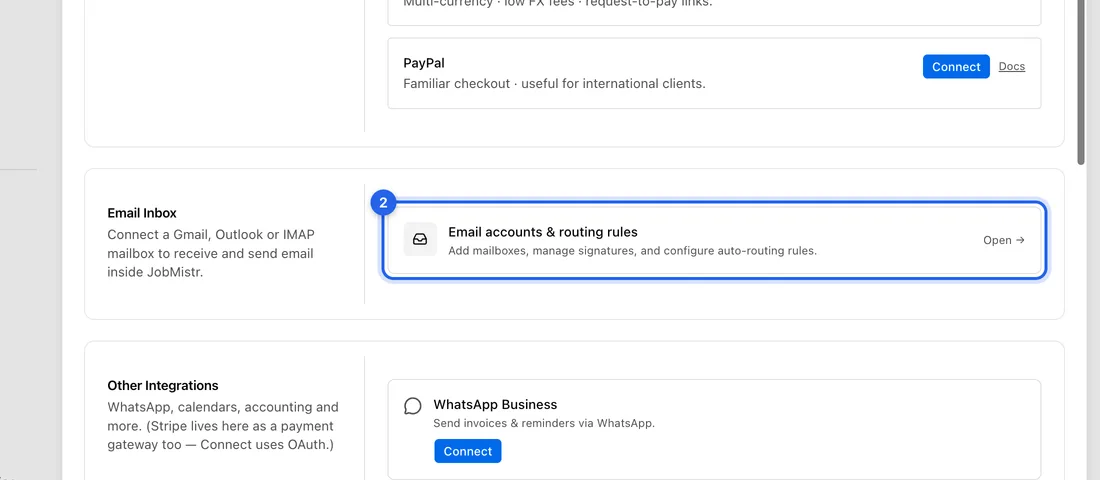The width and height of the screenshot is (1100, 480).
Task: Click 'Add mailboxes, manage signatures' description
Action: [633, 251]
